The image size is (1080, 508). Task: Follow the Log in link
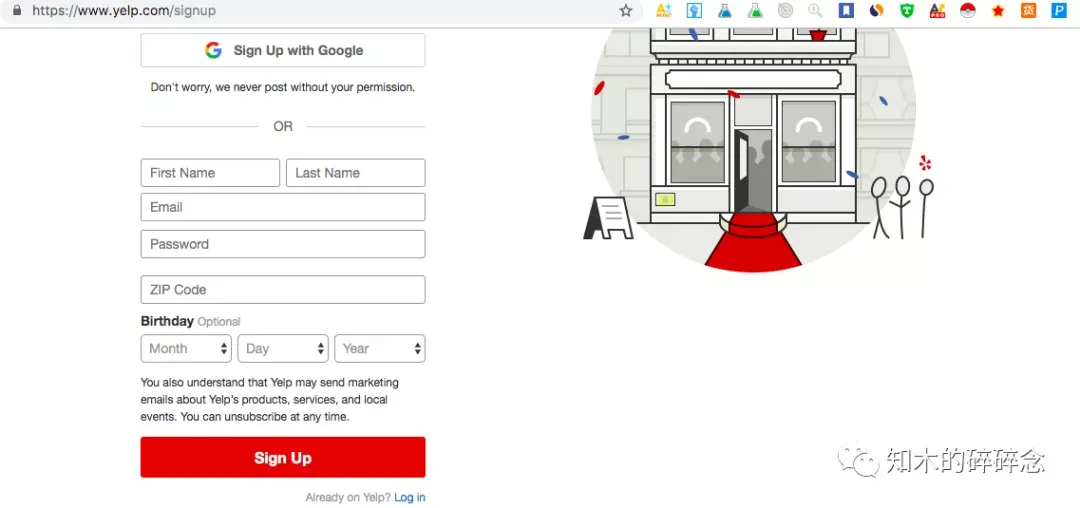point(410,497)
